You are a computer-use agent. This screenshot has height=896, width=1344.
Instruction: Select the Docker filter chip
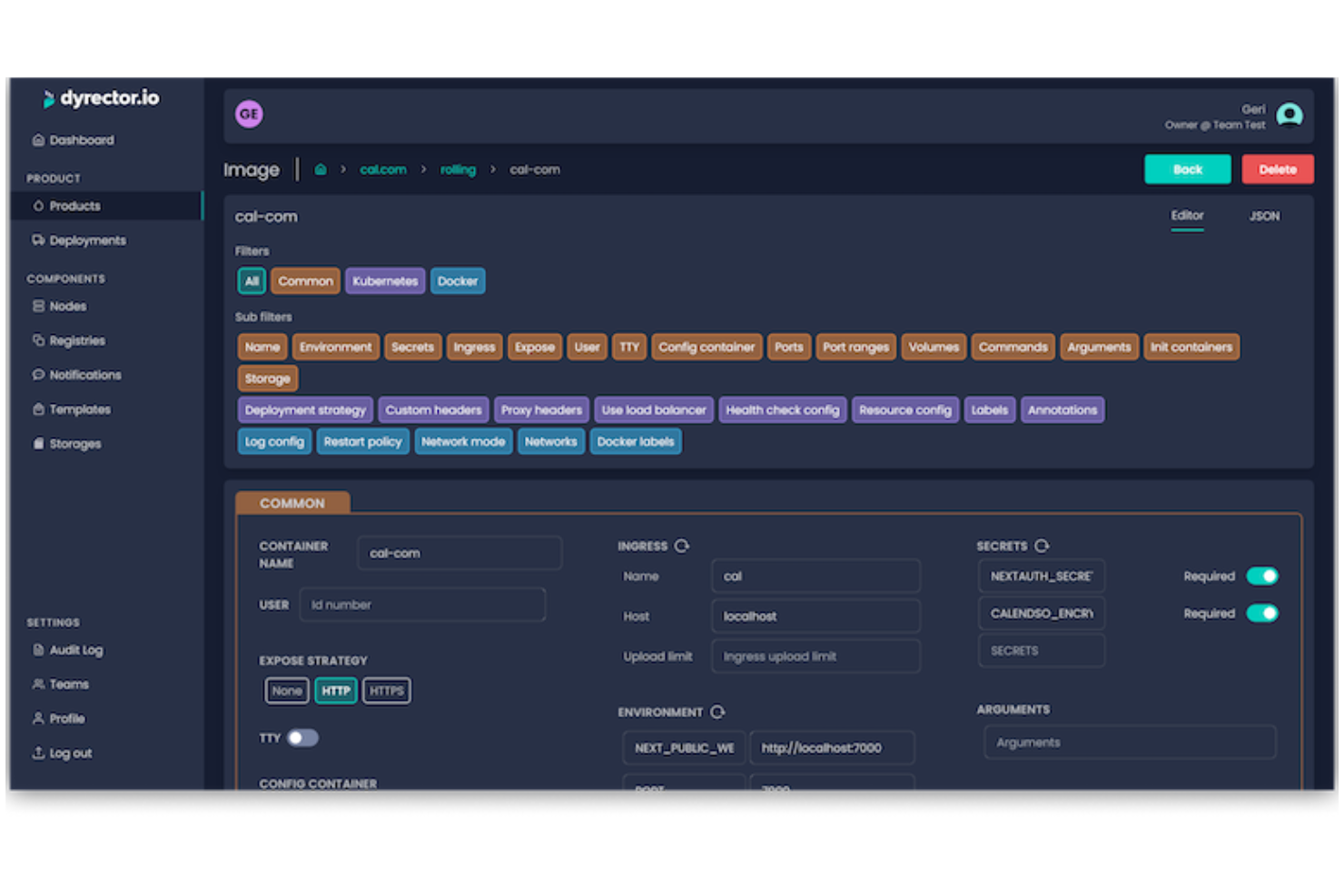[458, 281]
